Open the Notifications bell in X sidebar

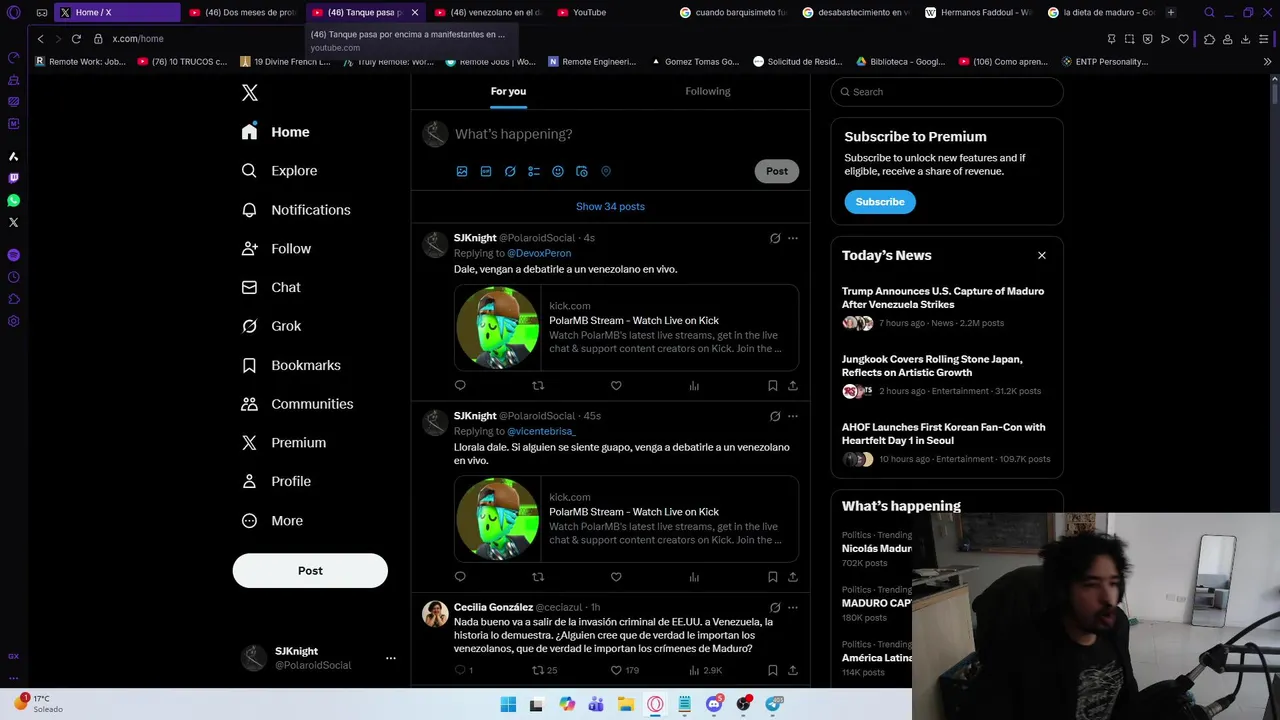(x=296, y=210)
